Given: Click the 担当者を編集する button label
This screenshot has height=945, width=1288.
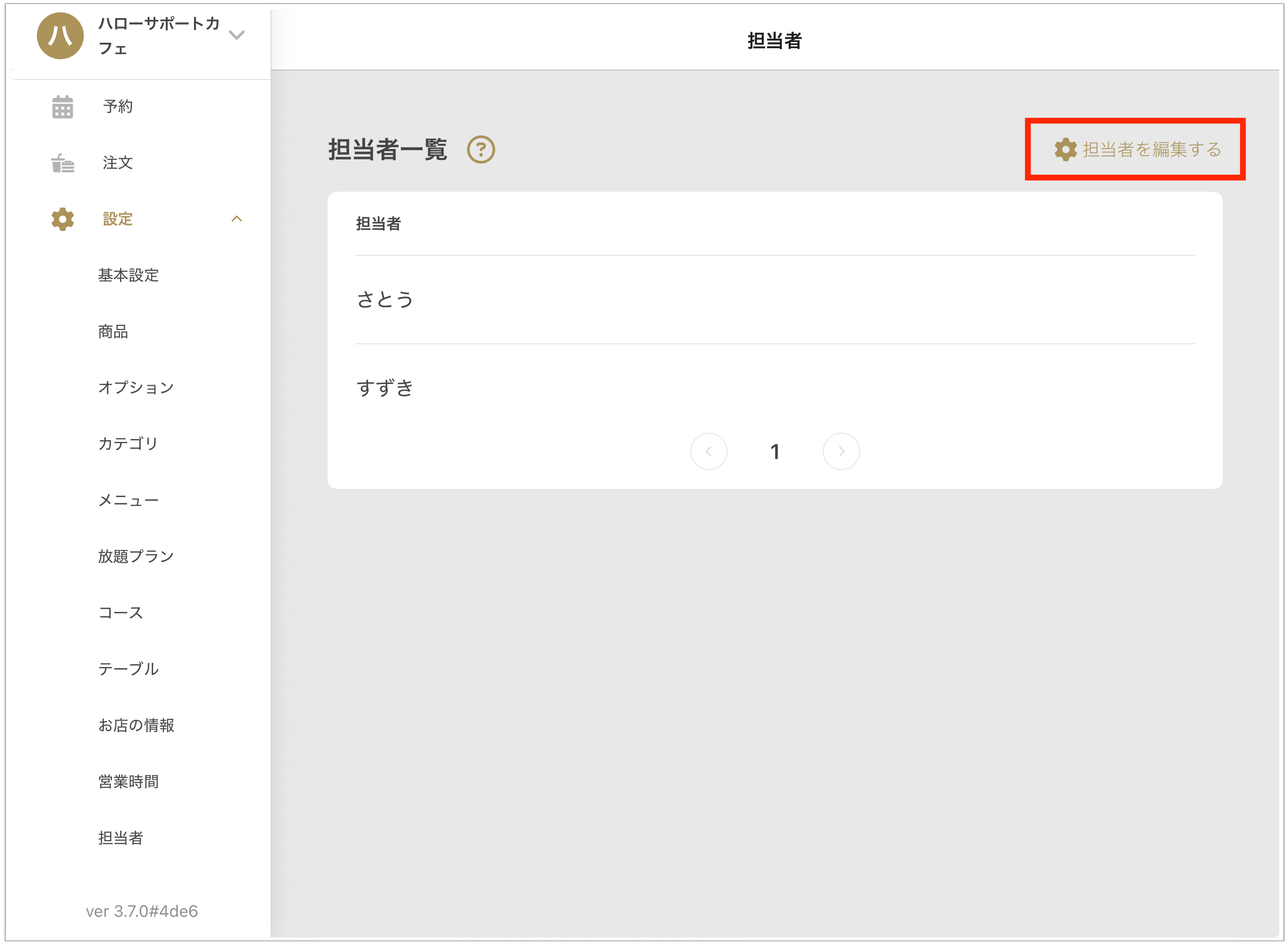Looking at the screenshot, I should point(1151,149).
